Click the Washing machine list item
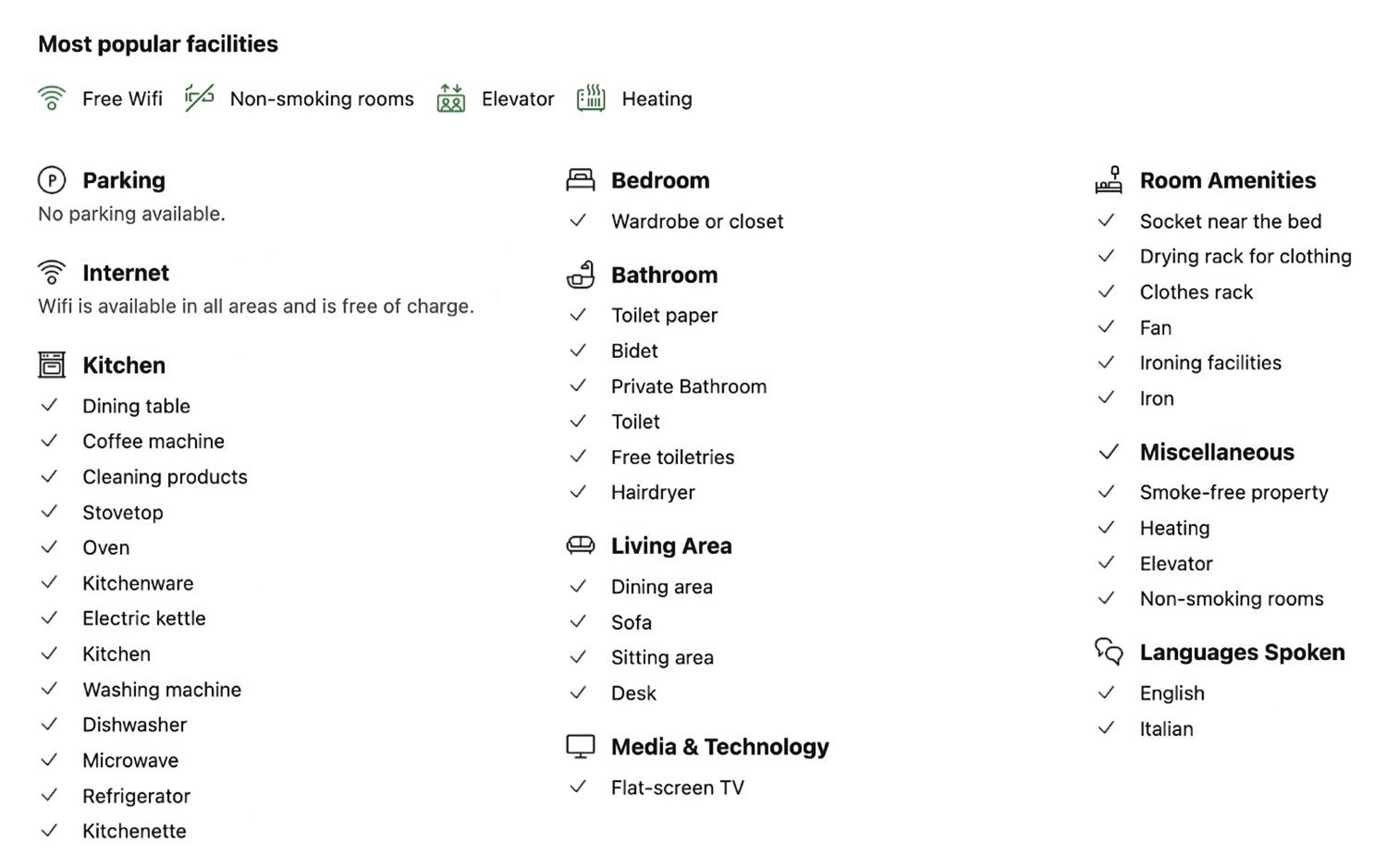This screenshot has height=868, width=1387. [162, 690]
